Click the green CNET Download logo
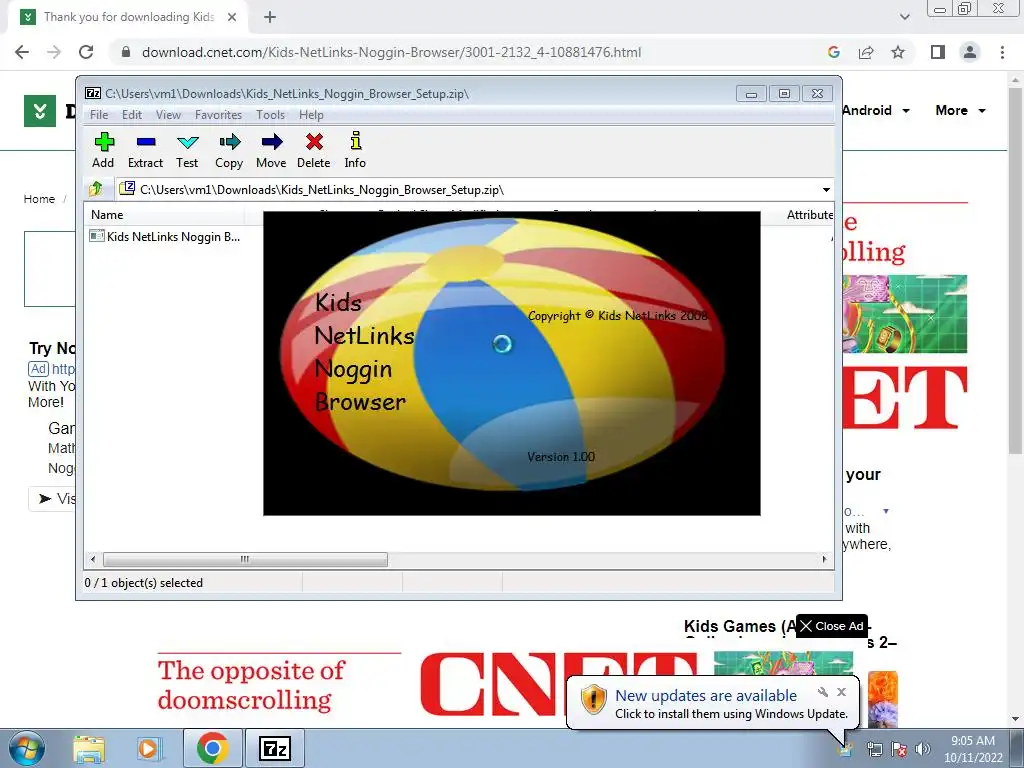Image resolution: width=1024 pixels, height=768 pixels. (x=40, y=111)
